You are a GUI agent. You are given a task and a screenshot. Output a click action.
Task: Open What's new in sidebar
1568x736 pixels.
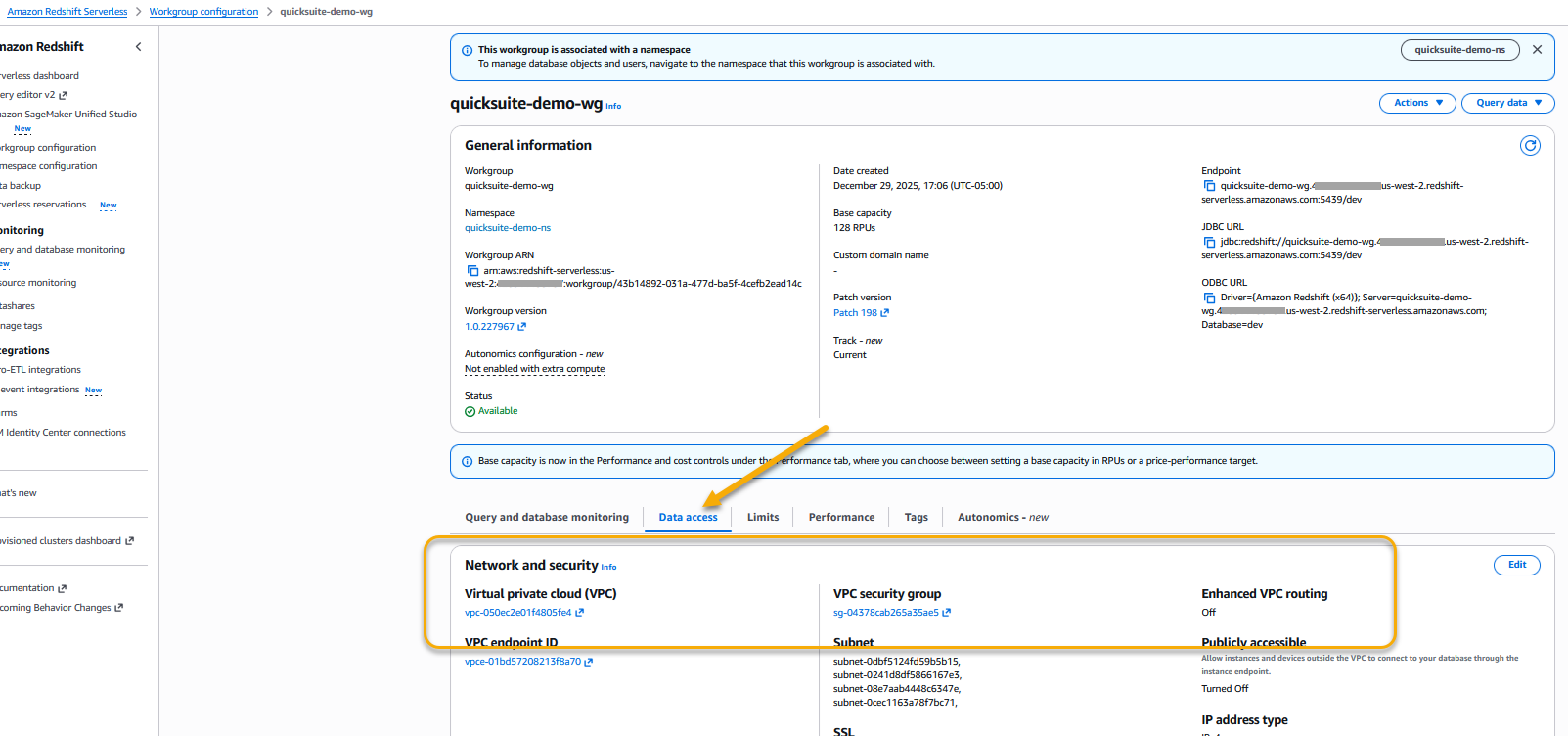click(x=19, y=493)
